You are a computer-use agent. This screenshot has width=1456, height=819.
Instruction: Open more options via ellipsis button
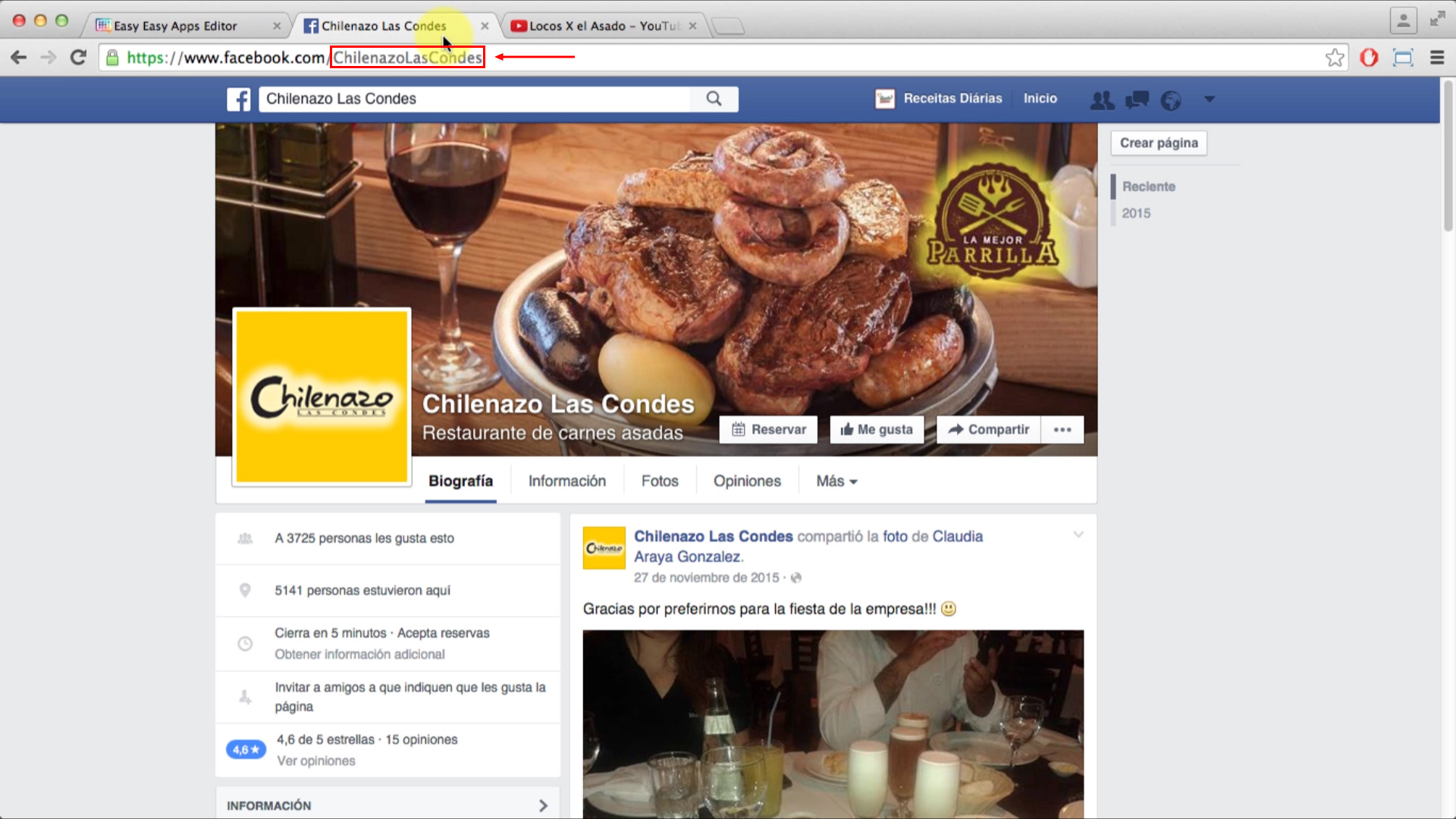(1062, 429)
